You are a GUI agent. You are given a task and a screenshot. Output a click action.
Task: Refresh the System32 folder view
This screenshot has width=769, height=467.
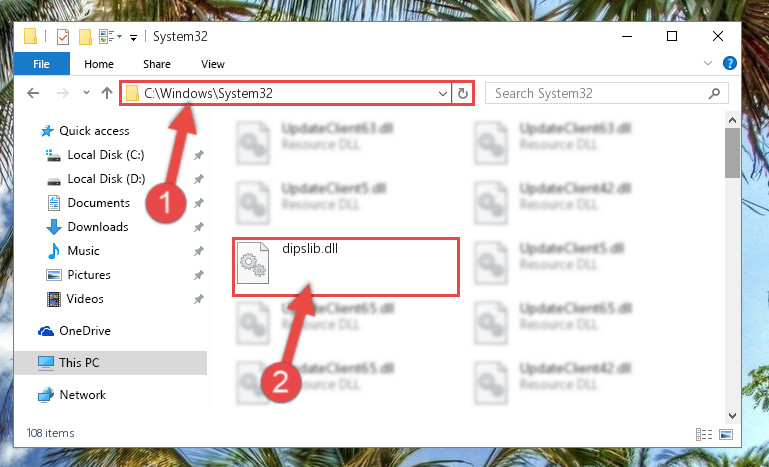pyautogui.click(x=462, y=93)
